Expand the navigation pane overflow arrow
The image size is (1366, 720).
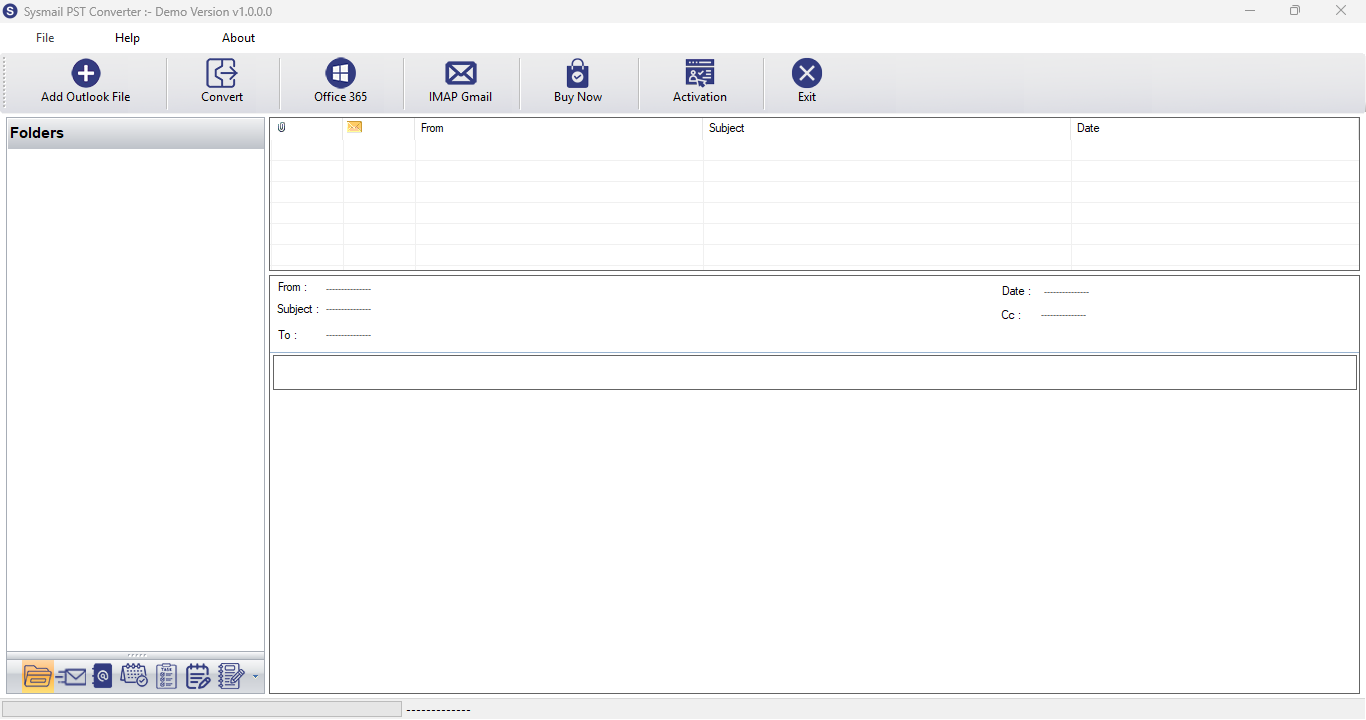coord(255,677)
